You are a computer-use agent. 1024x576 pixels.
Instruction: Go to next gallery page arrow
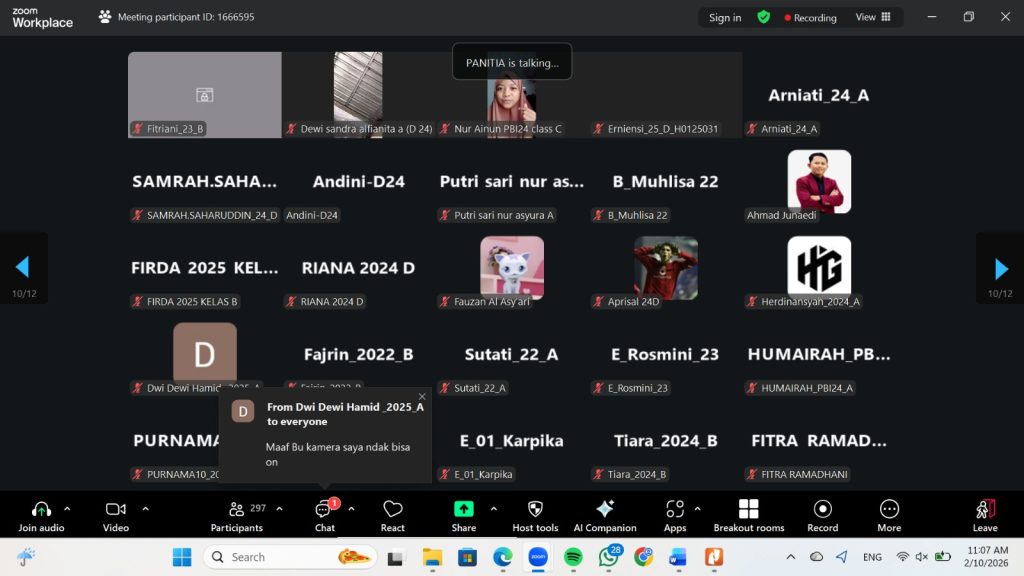(1000, 268)
